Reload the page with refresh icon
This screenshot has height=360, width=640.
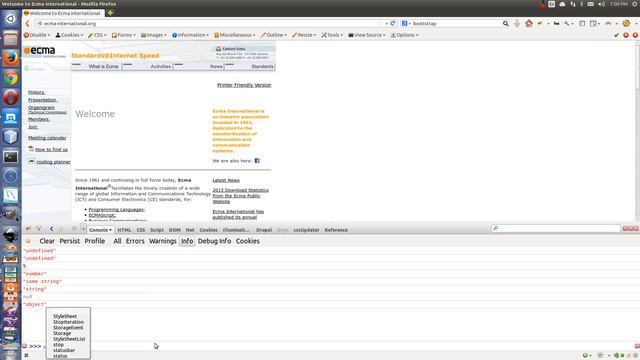point(393,24)
